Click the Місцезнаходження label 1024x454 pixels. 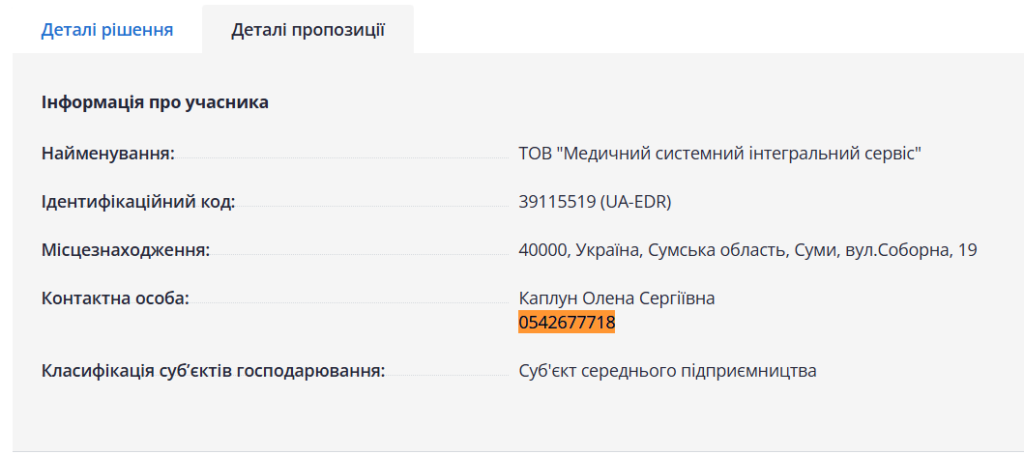point(126,250)
